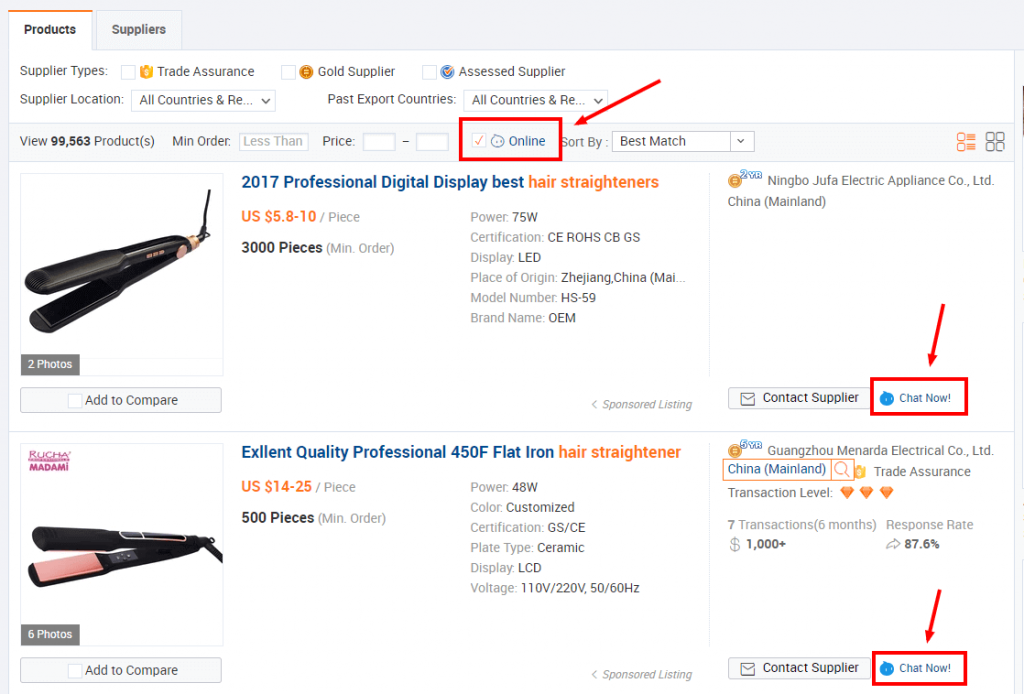The height and width of the screenshot is (694, 1024).
Task: Enable the Trade Assurance checkbox
Action: 128,72
